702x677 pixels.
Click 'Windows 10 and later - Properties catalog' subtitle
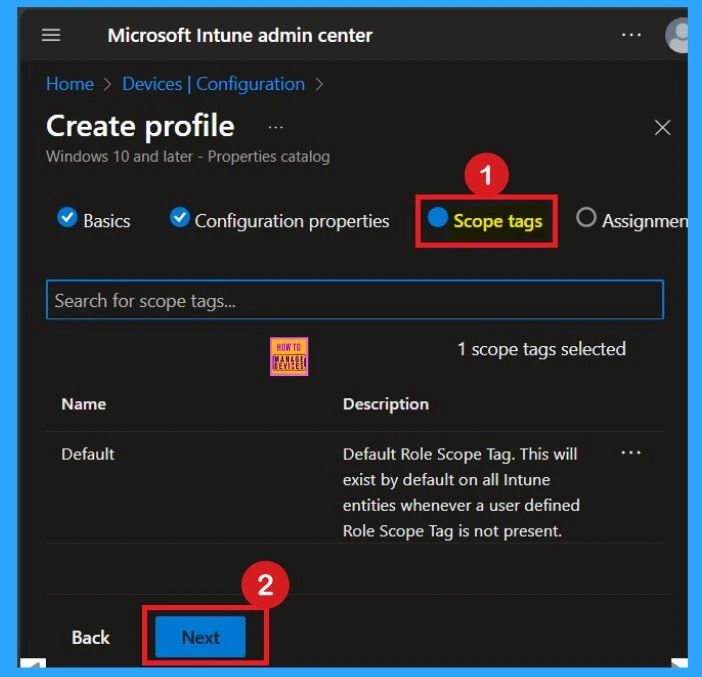pos(188,157)
